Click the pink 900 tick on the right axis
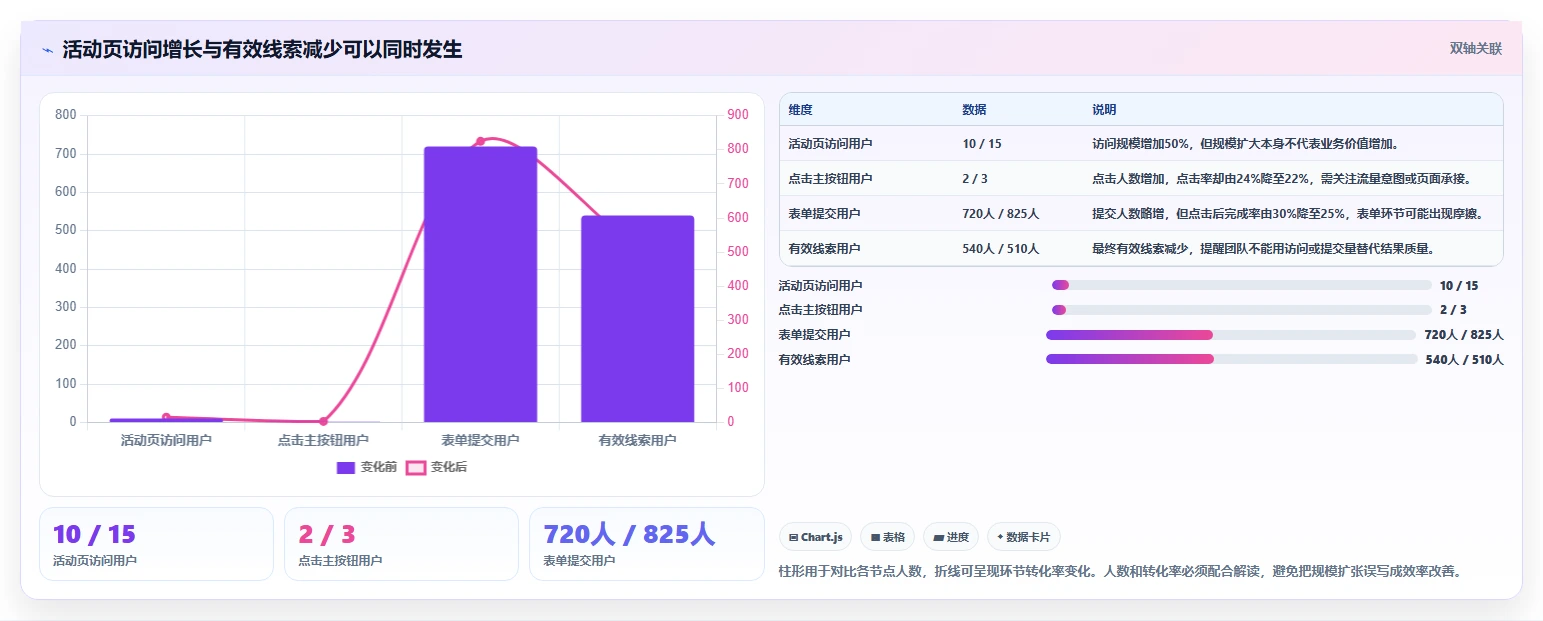The width and height of the screenshot is (1543, 621). tap(738, 115)
